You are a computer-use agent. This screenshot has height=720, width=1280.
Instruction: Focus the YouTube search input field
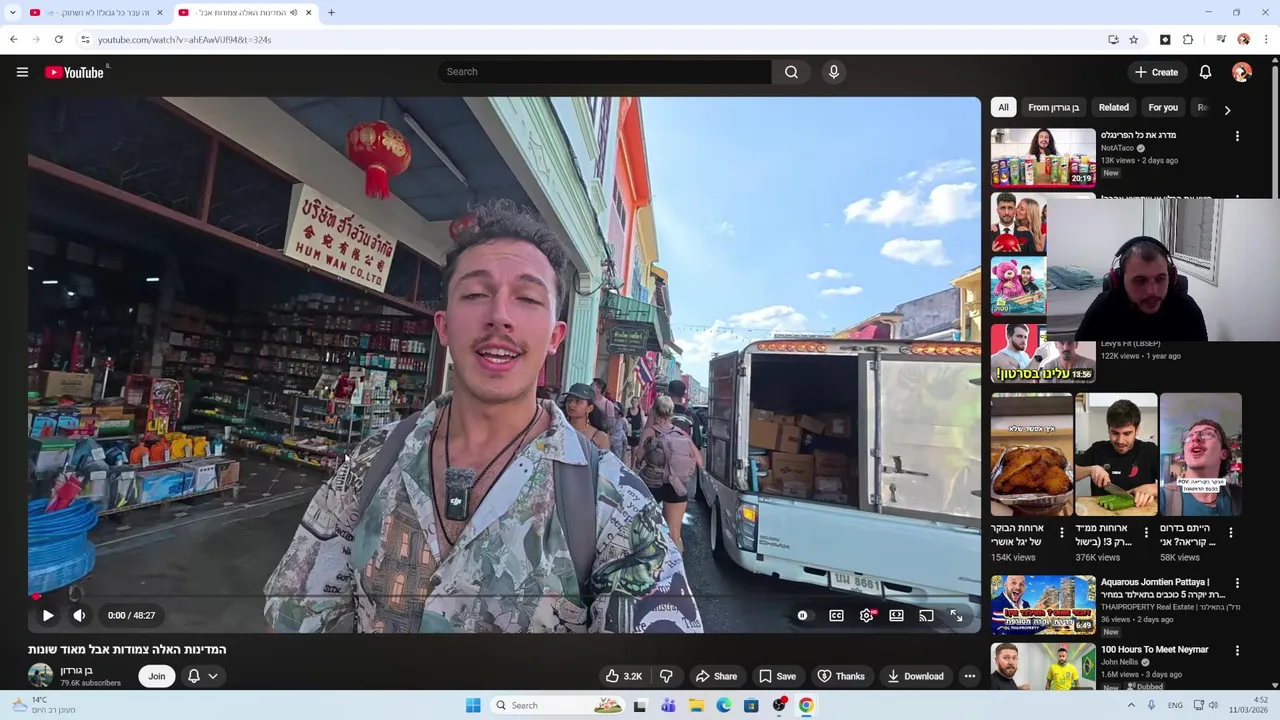604,72
